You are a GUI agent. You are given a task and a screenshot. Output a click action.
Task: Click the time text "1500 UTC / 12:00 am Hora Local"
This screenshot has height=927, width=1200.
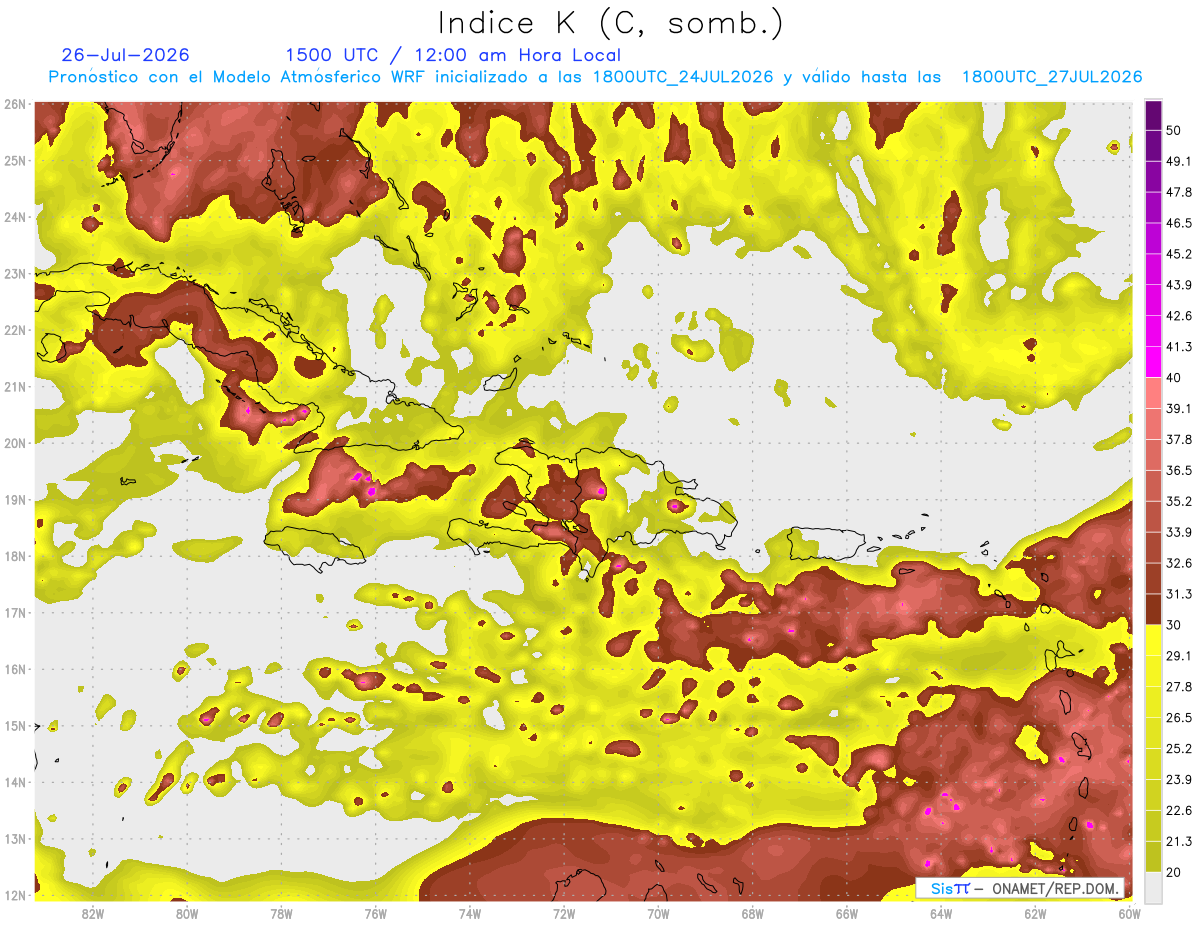point(453,55)
